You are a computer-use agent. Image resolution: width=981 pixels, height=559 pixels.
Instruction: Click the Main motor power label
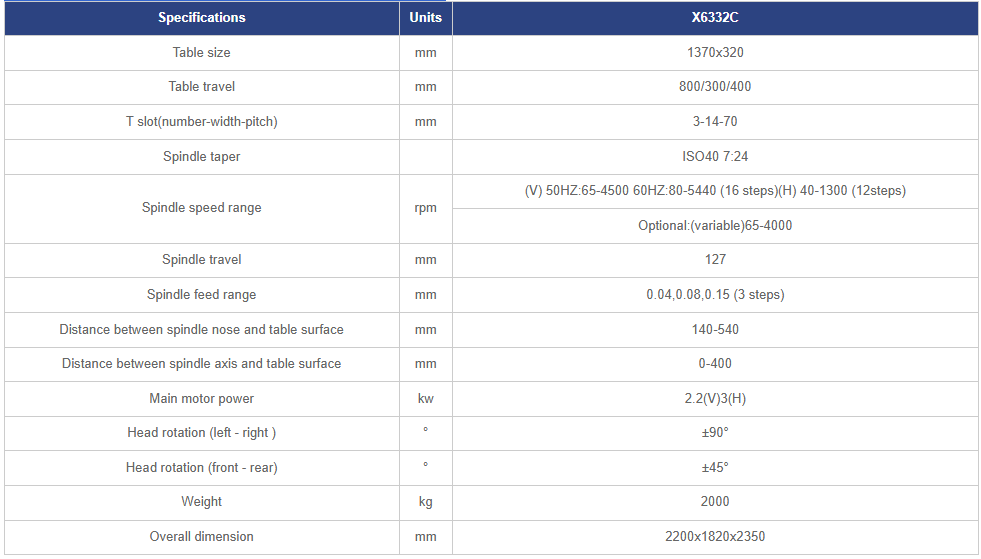point(201,399)
